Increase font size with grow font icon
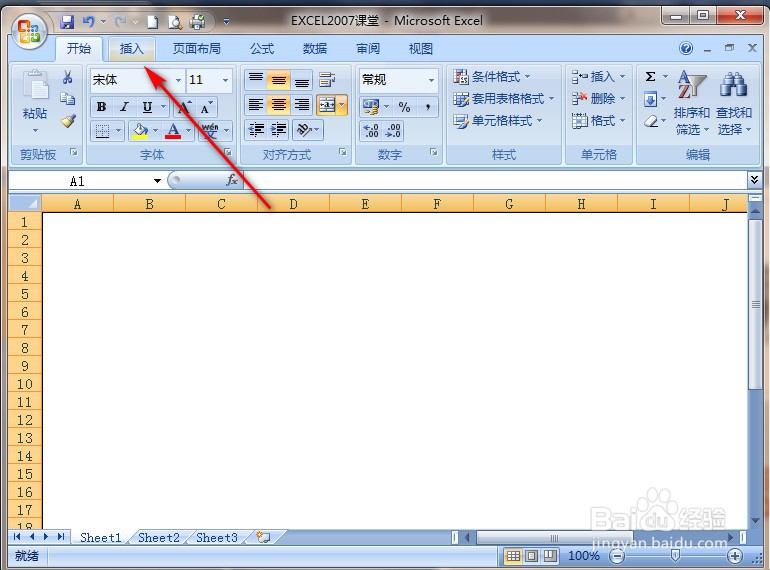Viewport: 770px width, 570px height. pyautogui.click(x=184, y=107)
